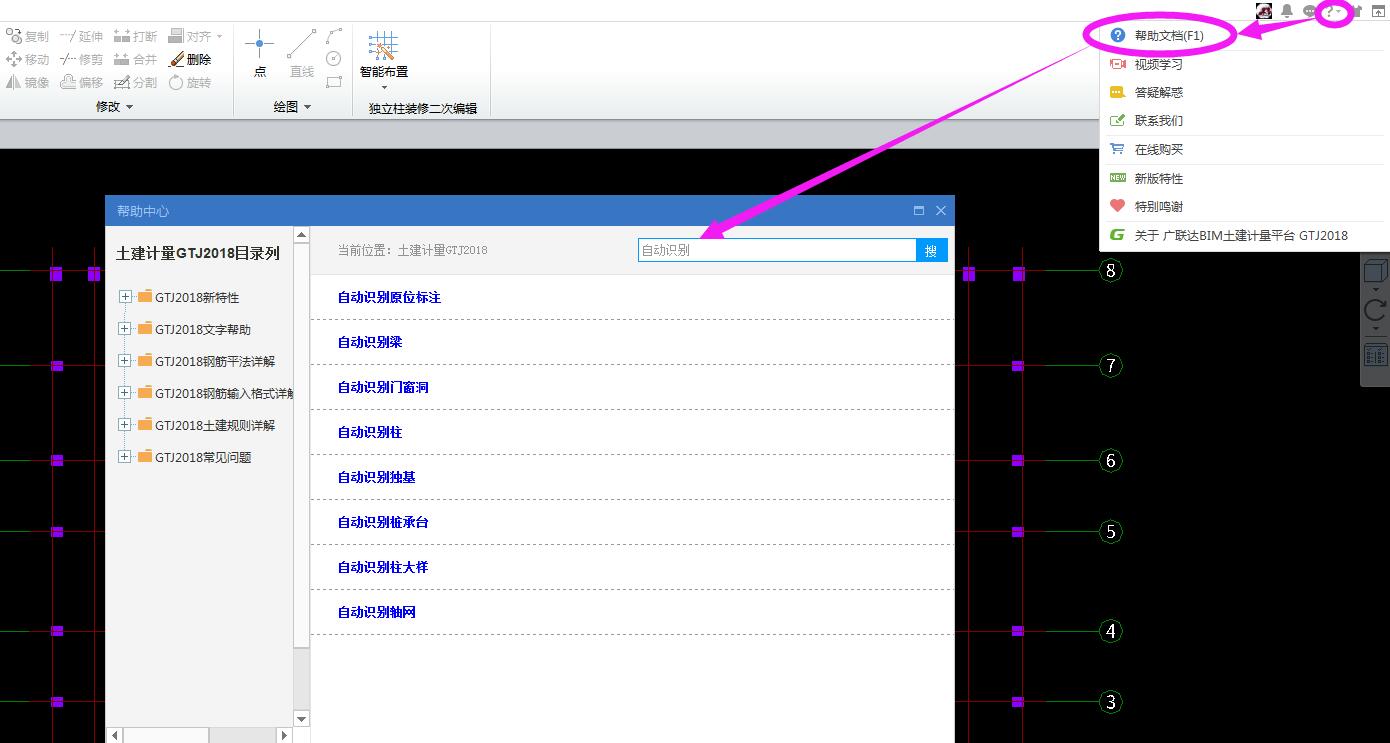The width and height of the screenshot is (1390, 743).
Task: Click the 修剪 (trim) tool
Action: (81, 60)
